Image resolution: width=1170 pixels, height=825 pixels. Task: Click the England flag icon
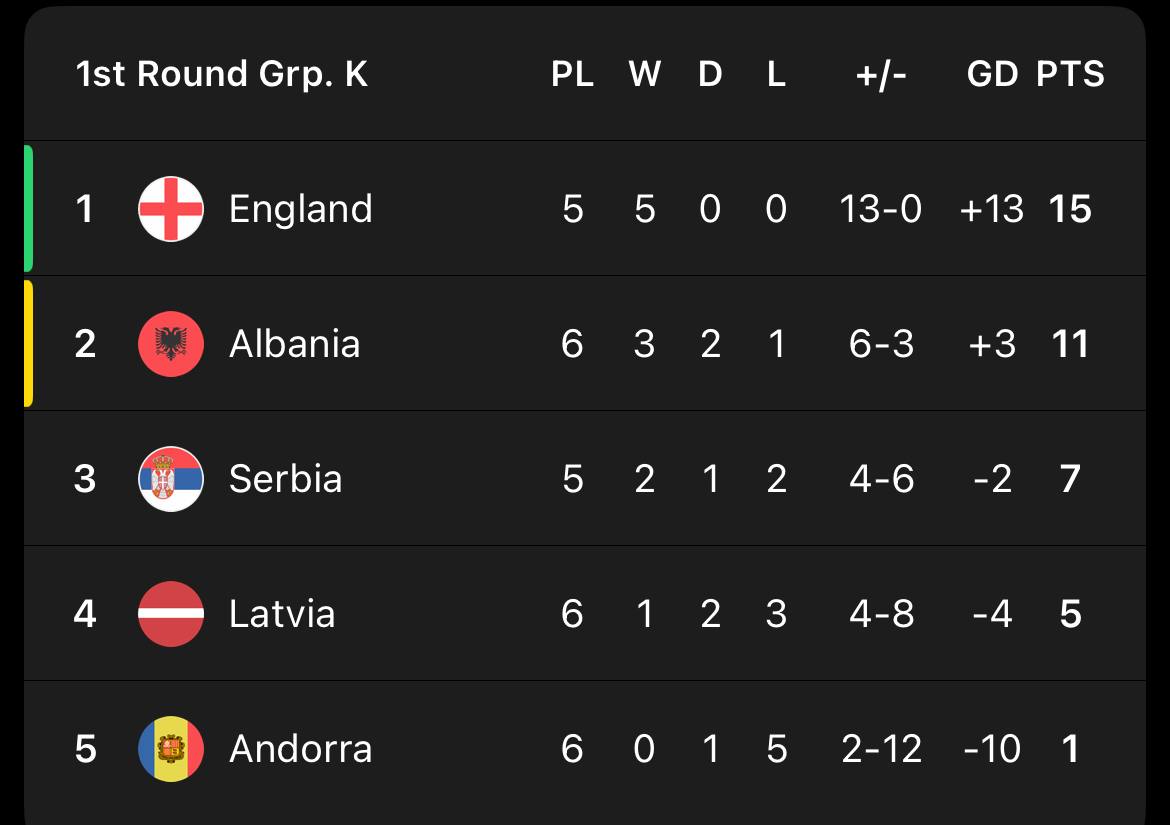171,209
